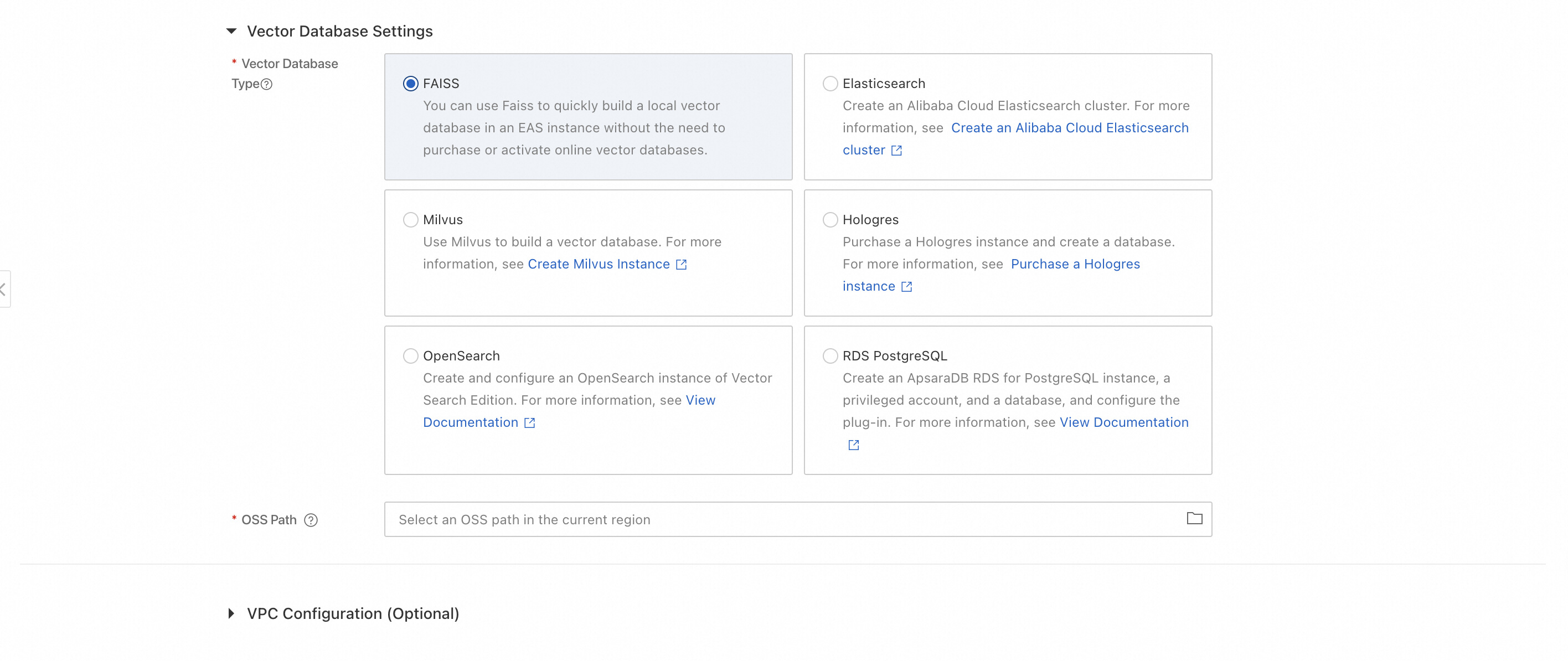Open OSS folder browser icon
Viewport: 1568px width, 661px height.
pos(1194,519)
